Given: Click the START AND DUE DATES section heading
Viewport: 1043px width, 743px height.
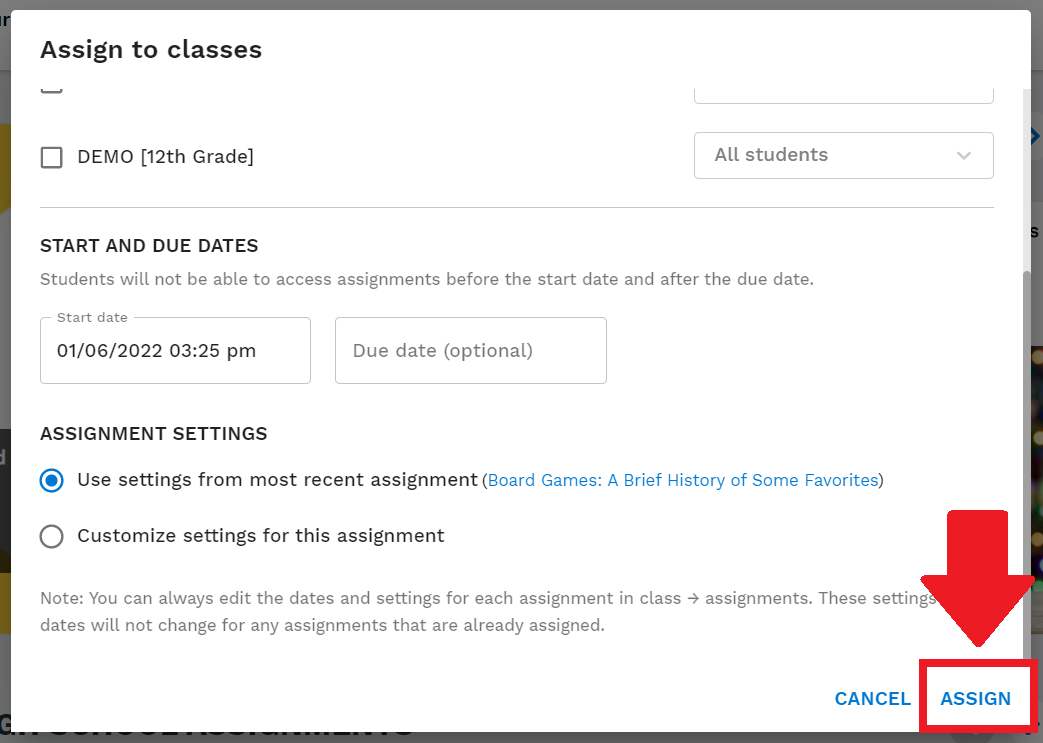Looking at the screenshot, I should pos(148,245).
